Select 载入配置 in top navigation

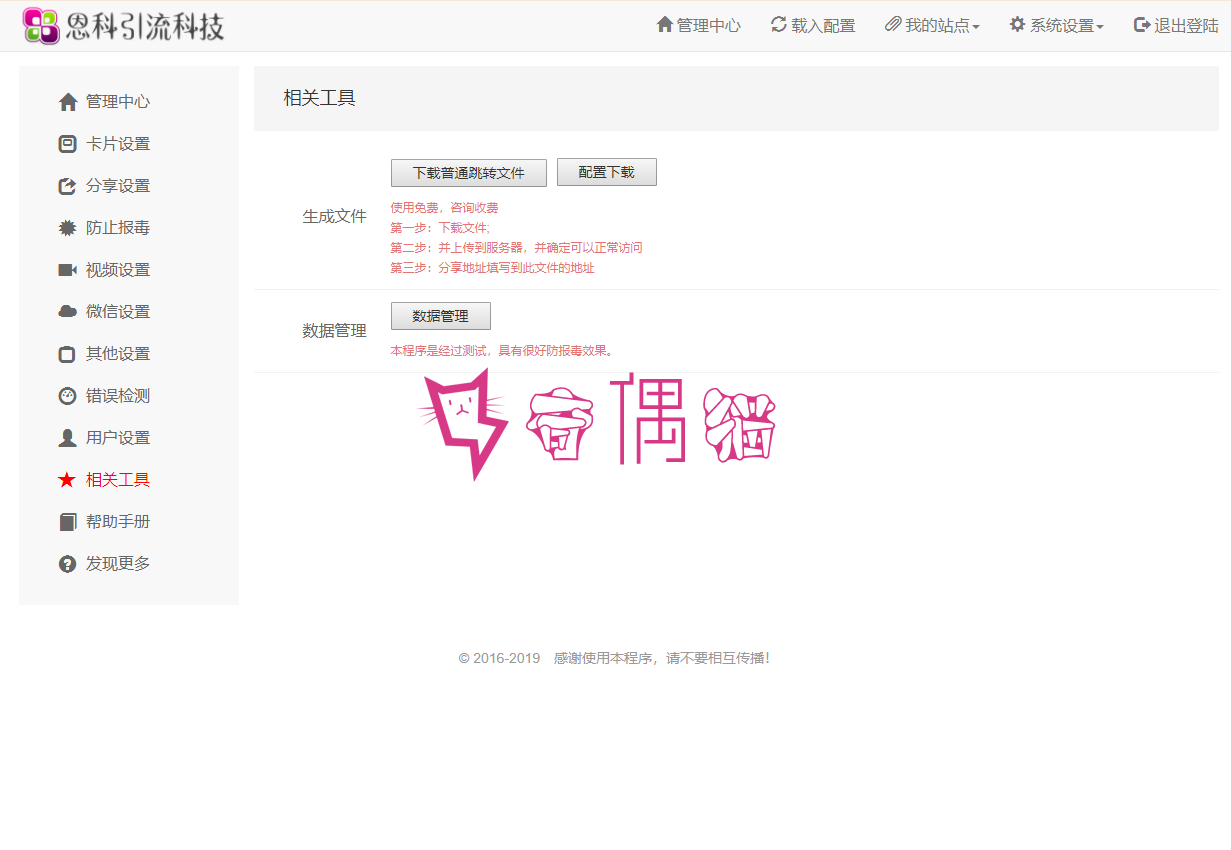click(x=813, y=26)
